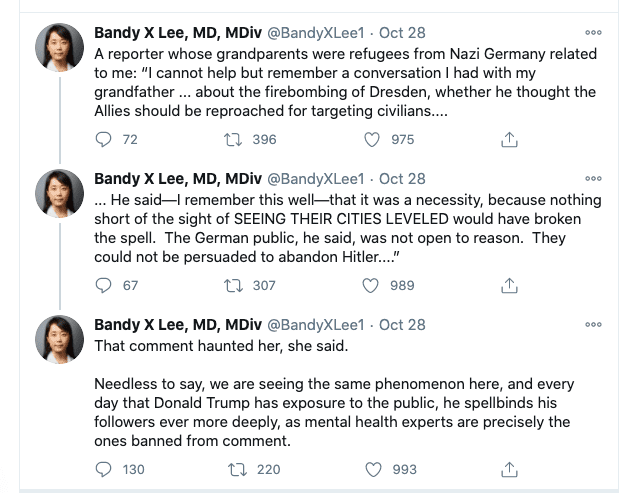The width and height of the screenshot is (628, 493).
Task: Retweet the tweet with 307 retweets
Action: click(x=233, y=285)
